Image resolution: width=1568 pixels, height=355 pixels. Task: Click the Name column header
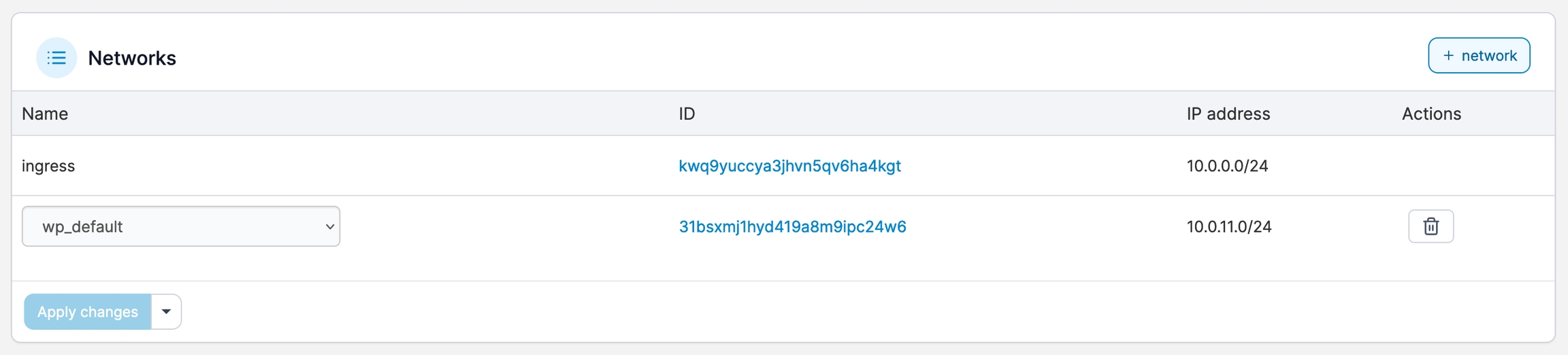[45, 114]
